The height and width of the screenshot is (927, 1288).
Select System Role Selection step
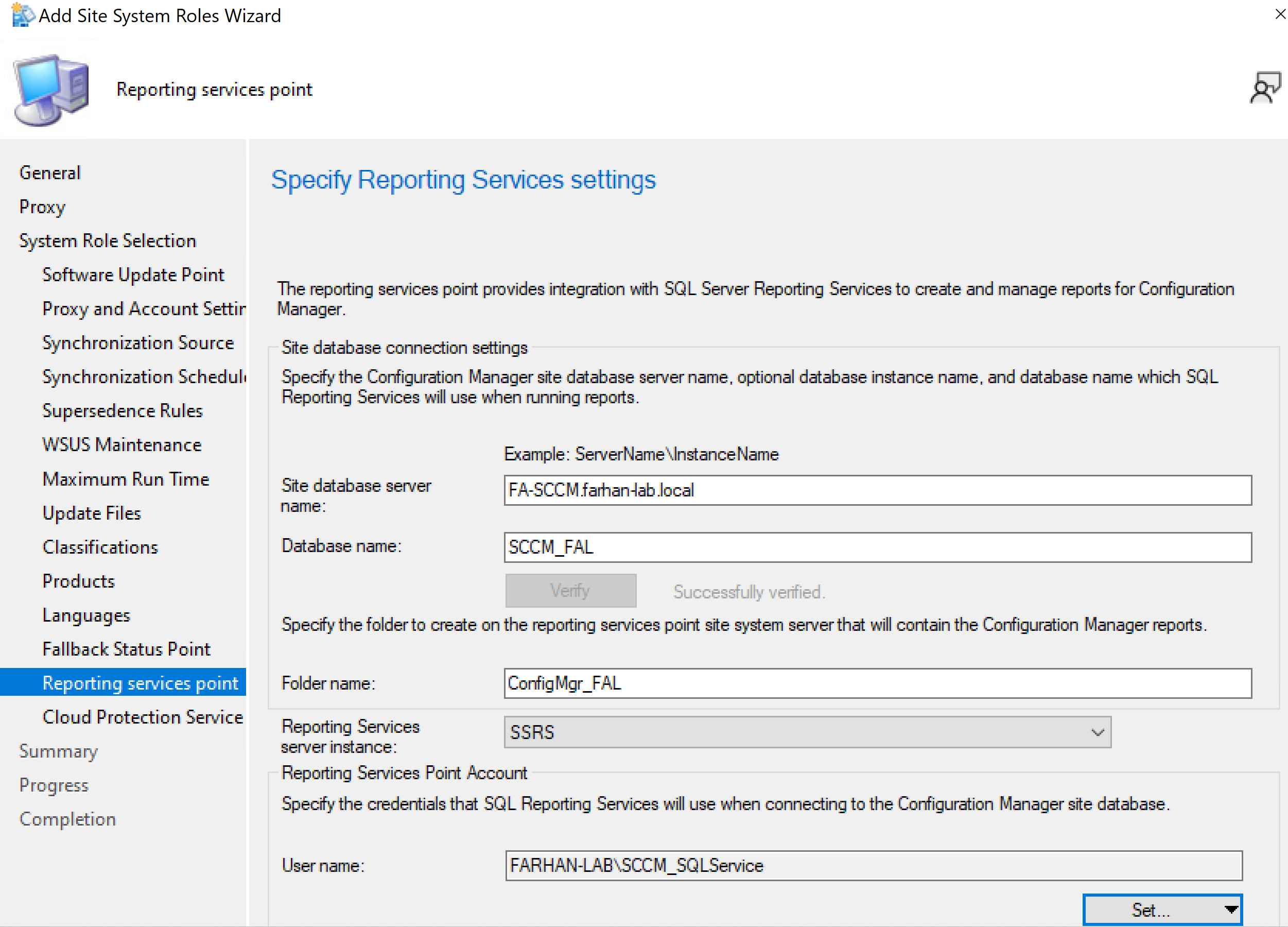pos(107,241)
